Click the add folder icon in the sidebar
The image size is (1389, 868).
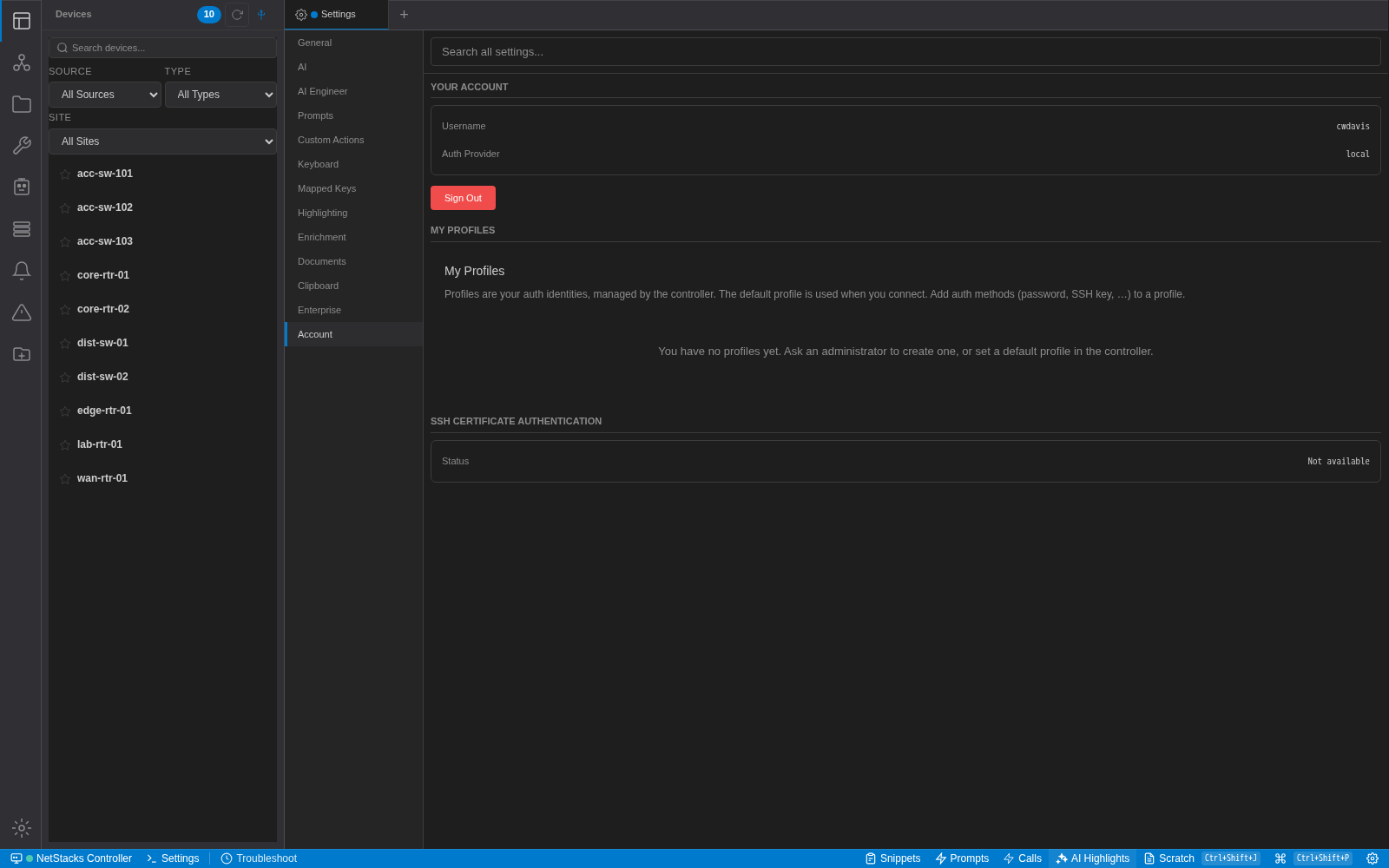[22, 354]
